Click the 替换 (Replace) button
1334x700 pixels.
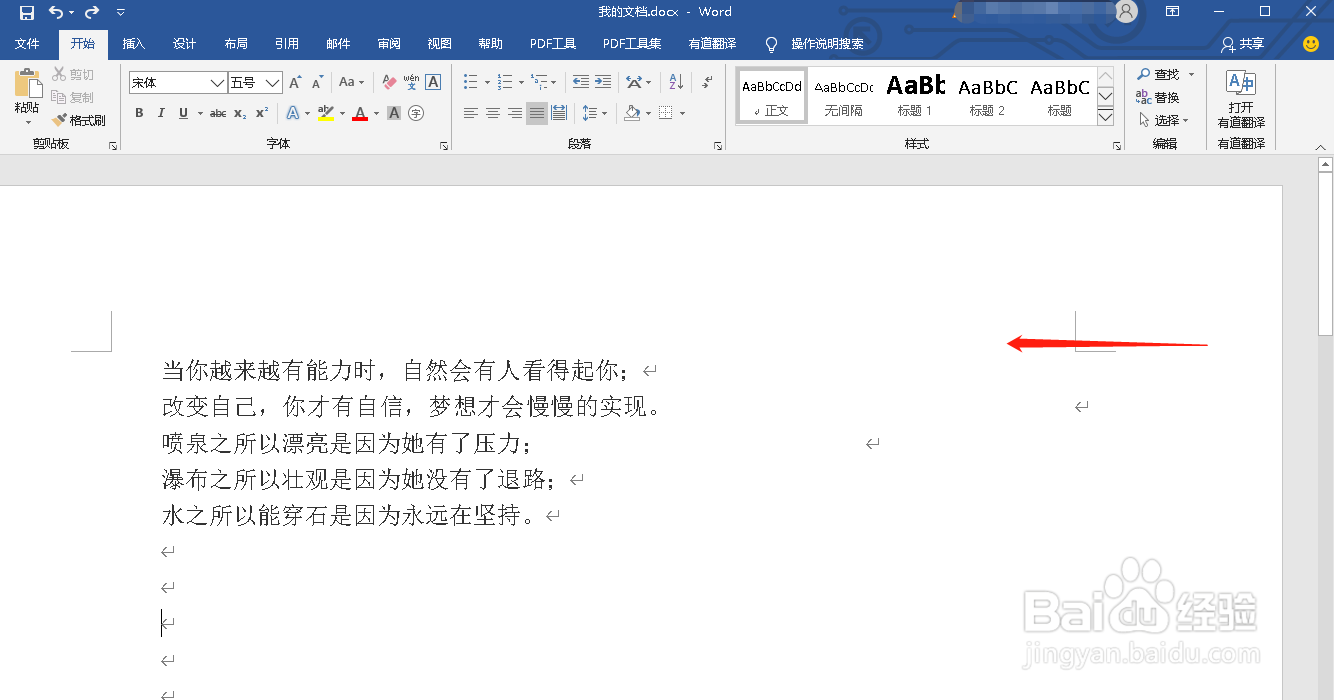point(1160,96)
